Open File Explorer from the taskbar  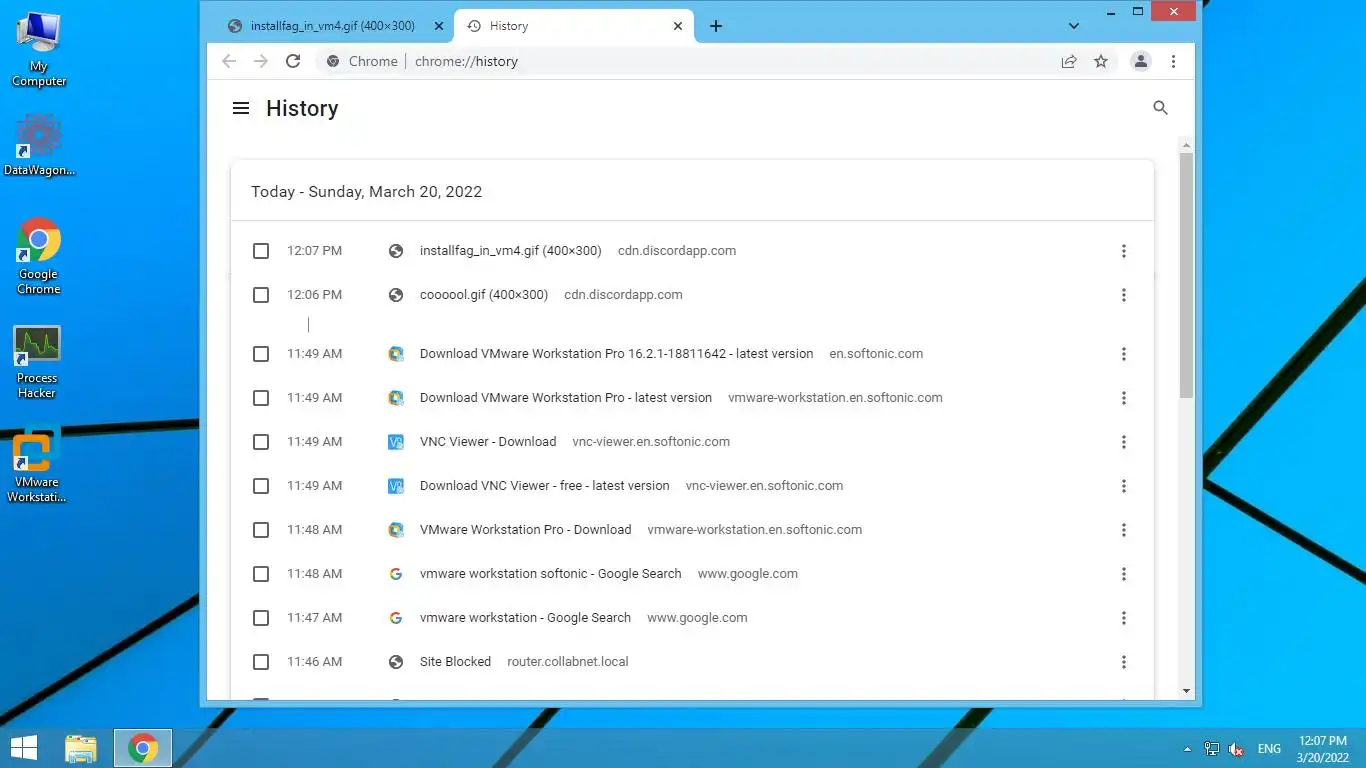(x=81, y=748)
